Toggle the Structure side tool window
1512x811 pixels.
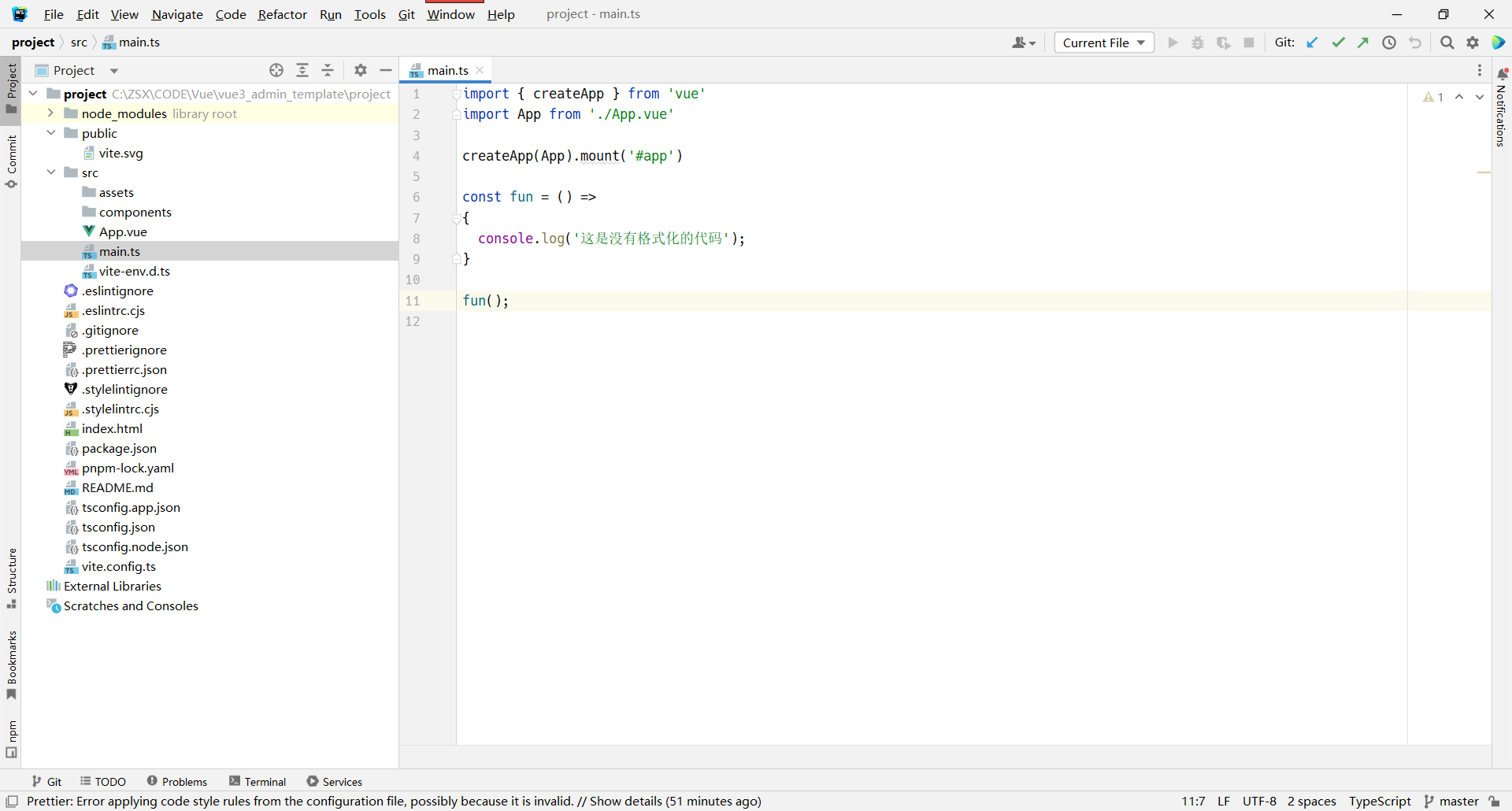click(x=11, y=578)
